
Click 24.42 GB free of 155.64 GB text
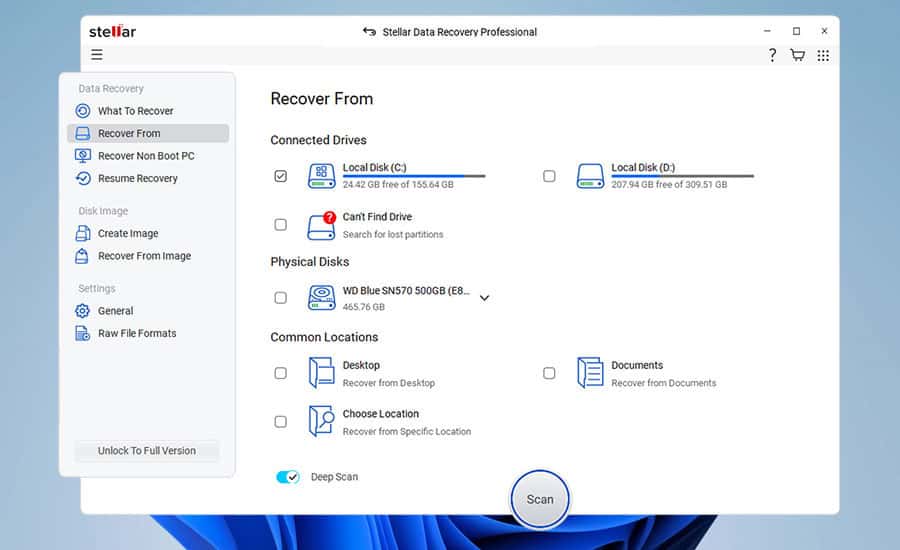click(398, 184)
